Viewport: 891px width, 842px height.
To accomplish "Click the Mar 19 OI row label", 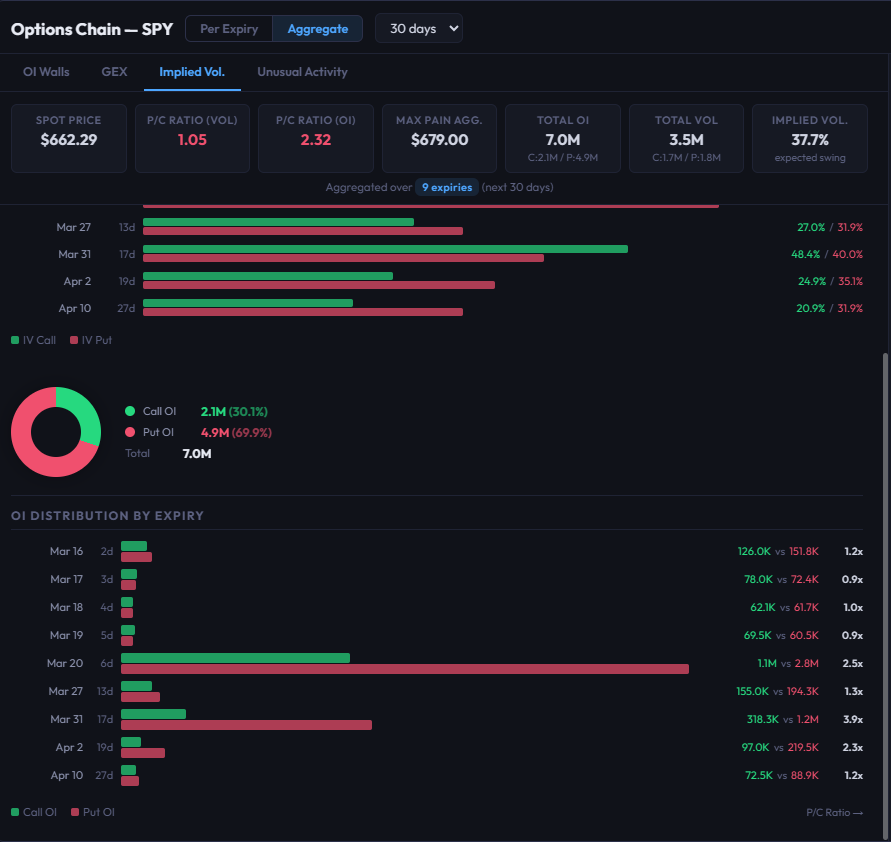I will (66, 635).
